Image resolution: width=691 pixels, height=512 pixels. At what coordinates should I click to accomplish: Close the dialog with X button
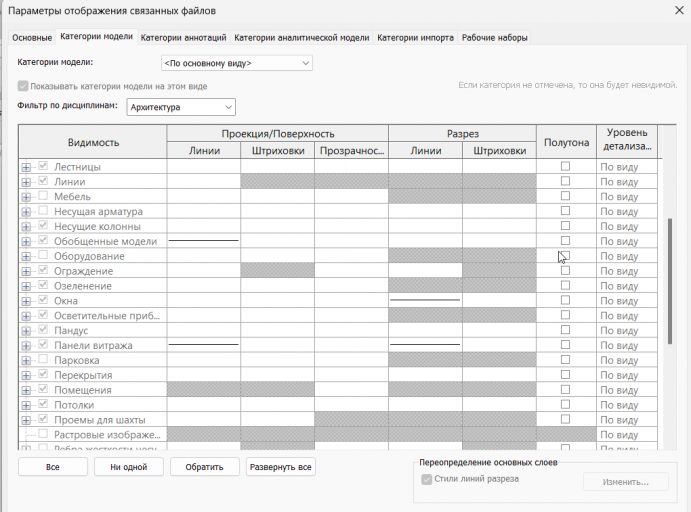(x=679, y=10)
